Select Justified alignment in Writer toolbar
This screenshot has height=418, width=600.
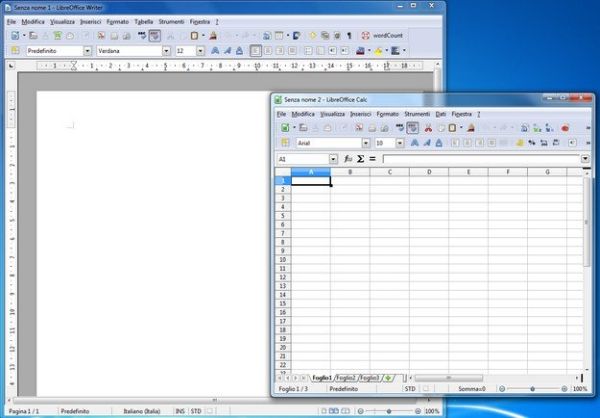tap(292, 51)
